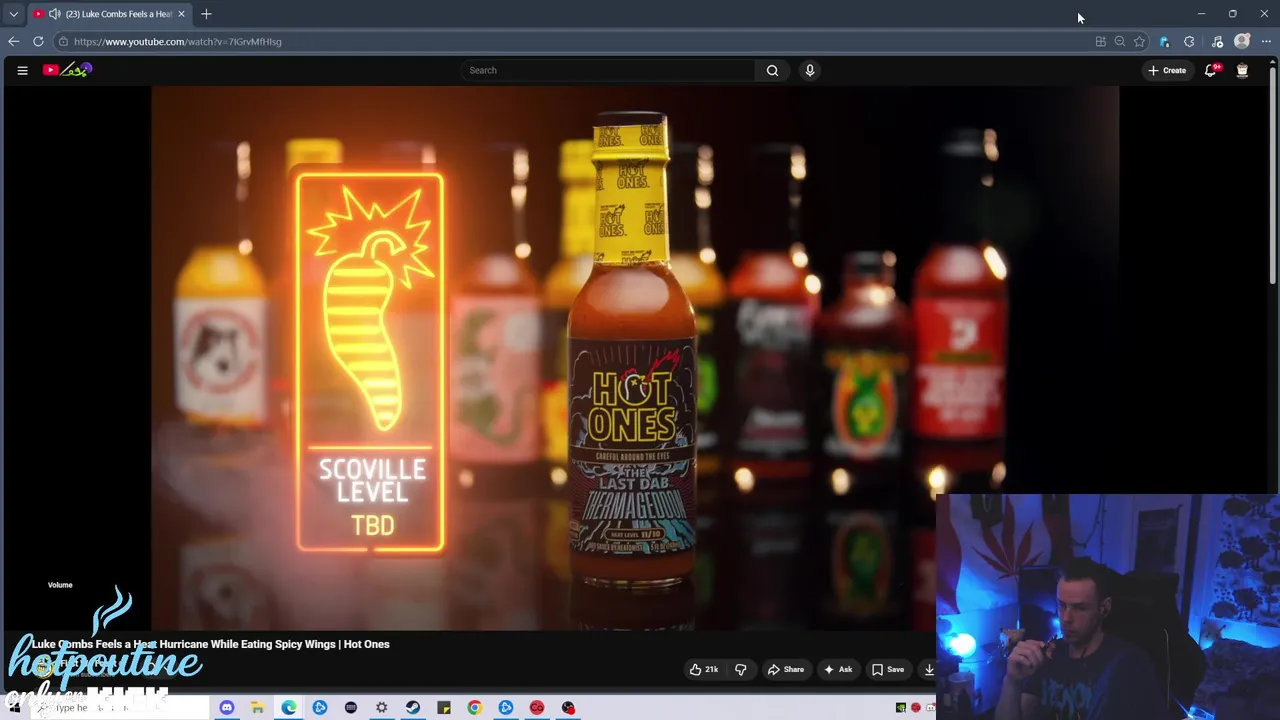Open the browser extensions puzzle icon
The height and width of the screenshot is (720, 1280).
(x=1189, y=42)
